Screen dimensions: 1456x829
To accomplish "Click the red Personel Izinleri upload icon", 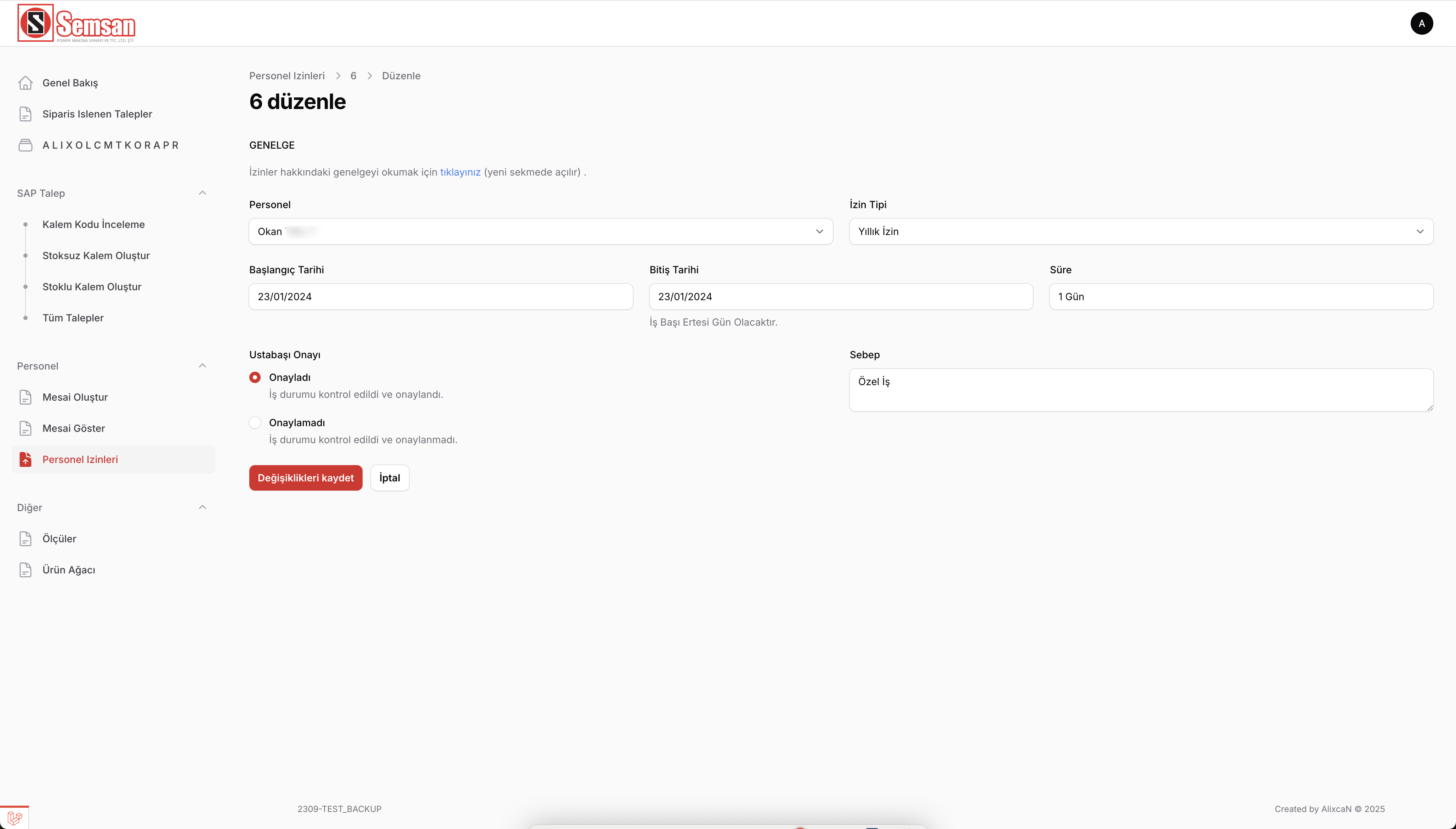I will point(25,459).
